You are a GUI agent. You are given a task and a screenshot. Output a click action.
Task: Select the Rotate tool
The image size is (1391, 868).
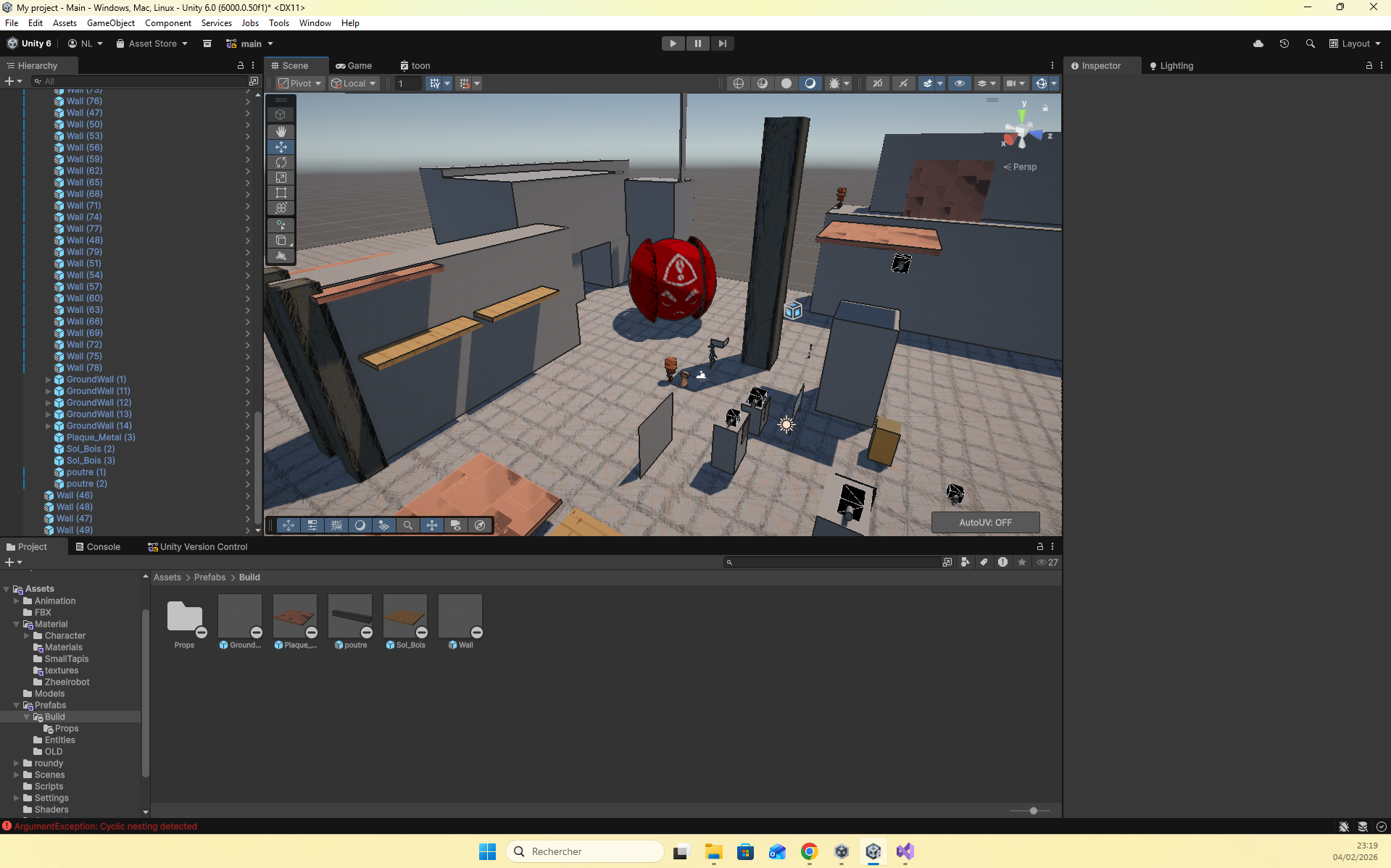[281, 162]
